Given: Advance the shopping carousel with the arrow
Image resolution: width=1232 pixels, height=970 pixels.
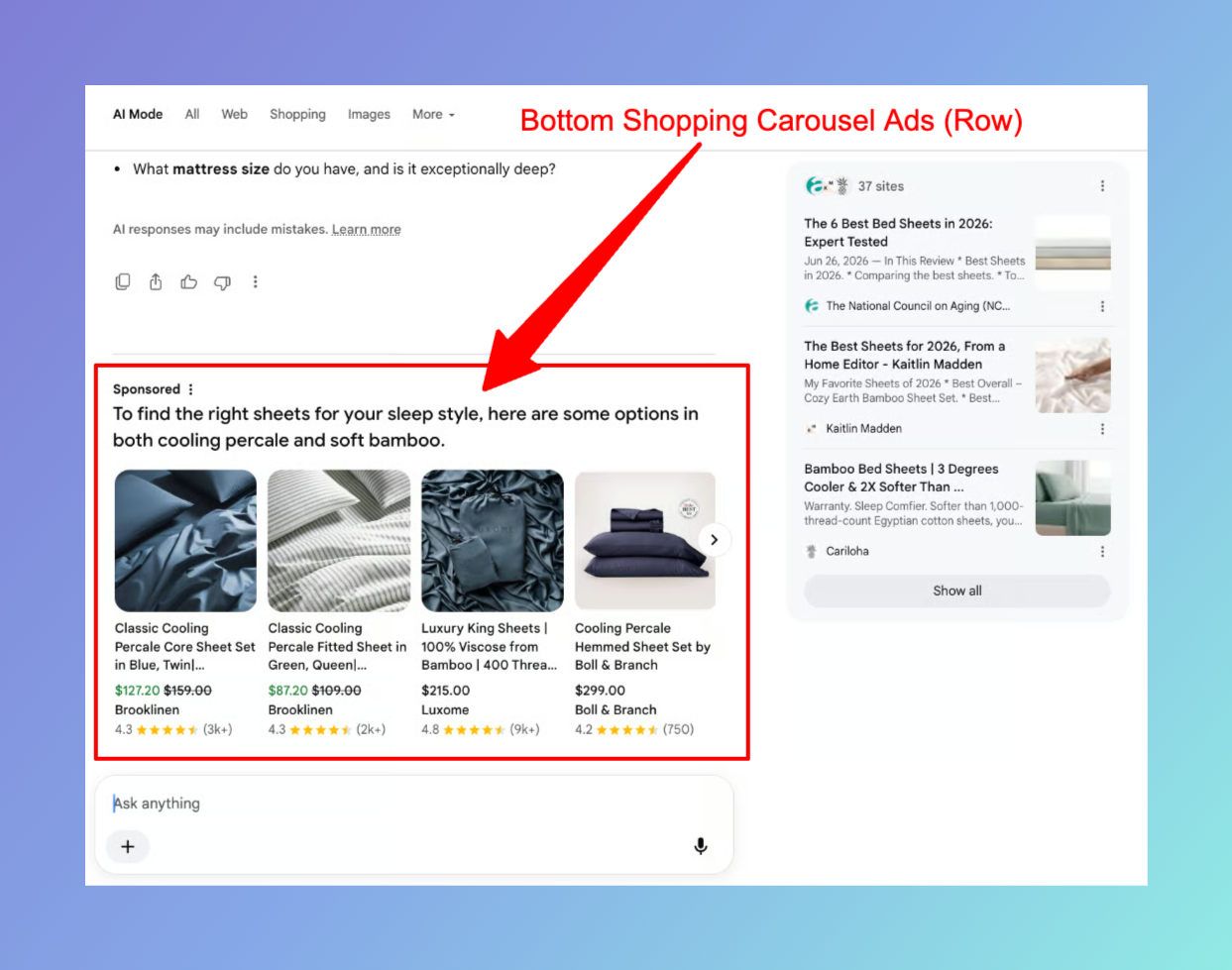Looking at the screenshot, I should tap(714, 540).
